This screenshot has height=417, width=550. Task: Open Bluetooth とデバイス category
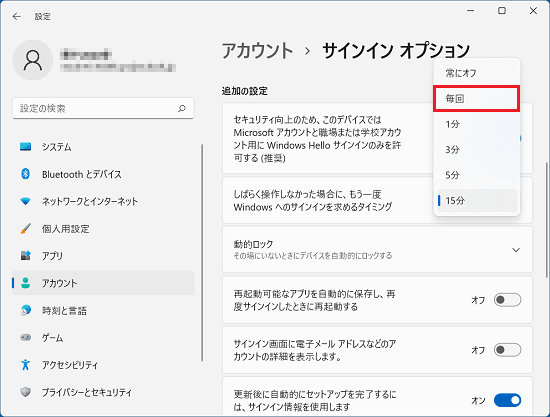[x=103, y=174]
